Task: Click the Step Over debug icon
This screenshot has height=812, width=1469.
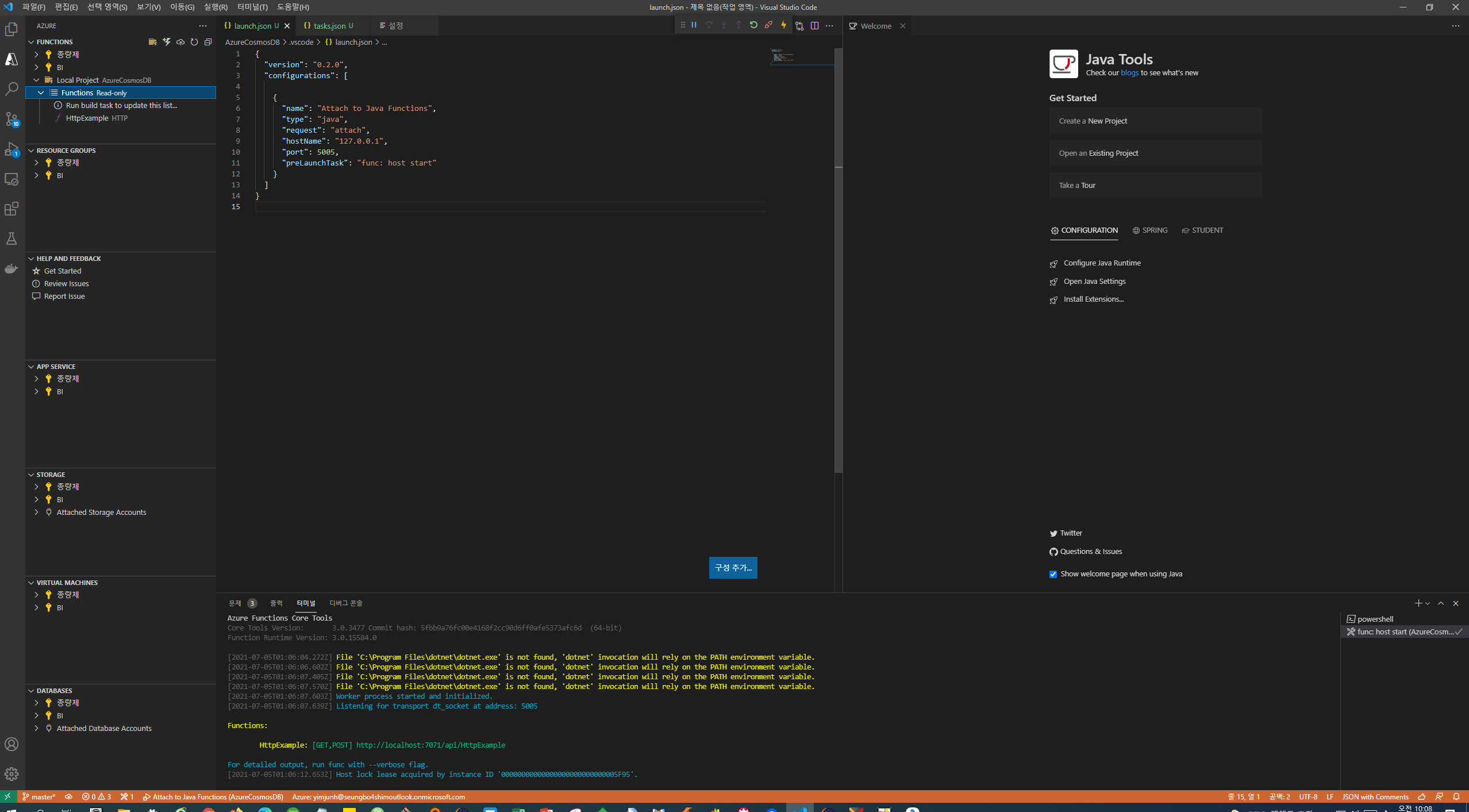Action: click(709, 25)
